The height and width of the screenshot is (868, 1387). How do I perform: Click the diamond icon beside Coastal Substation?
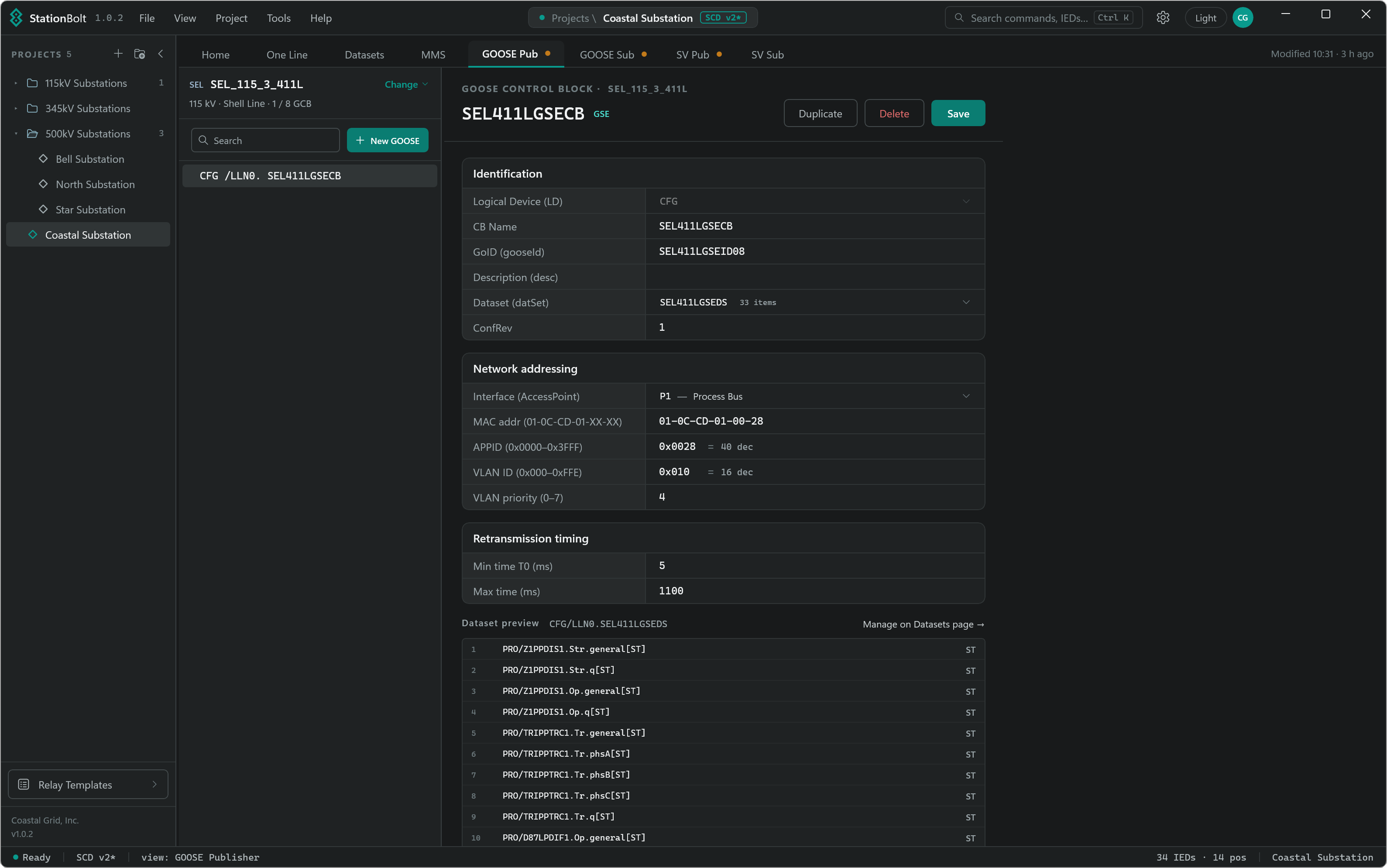(x=33, y=234)
